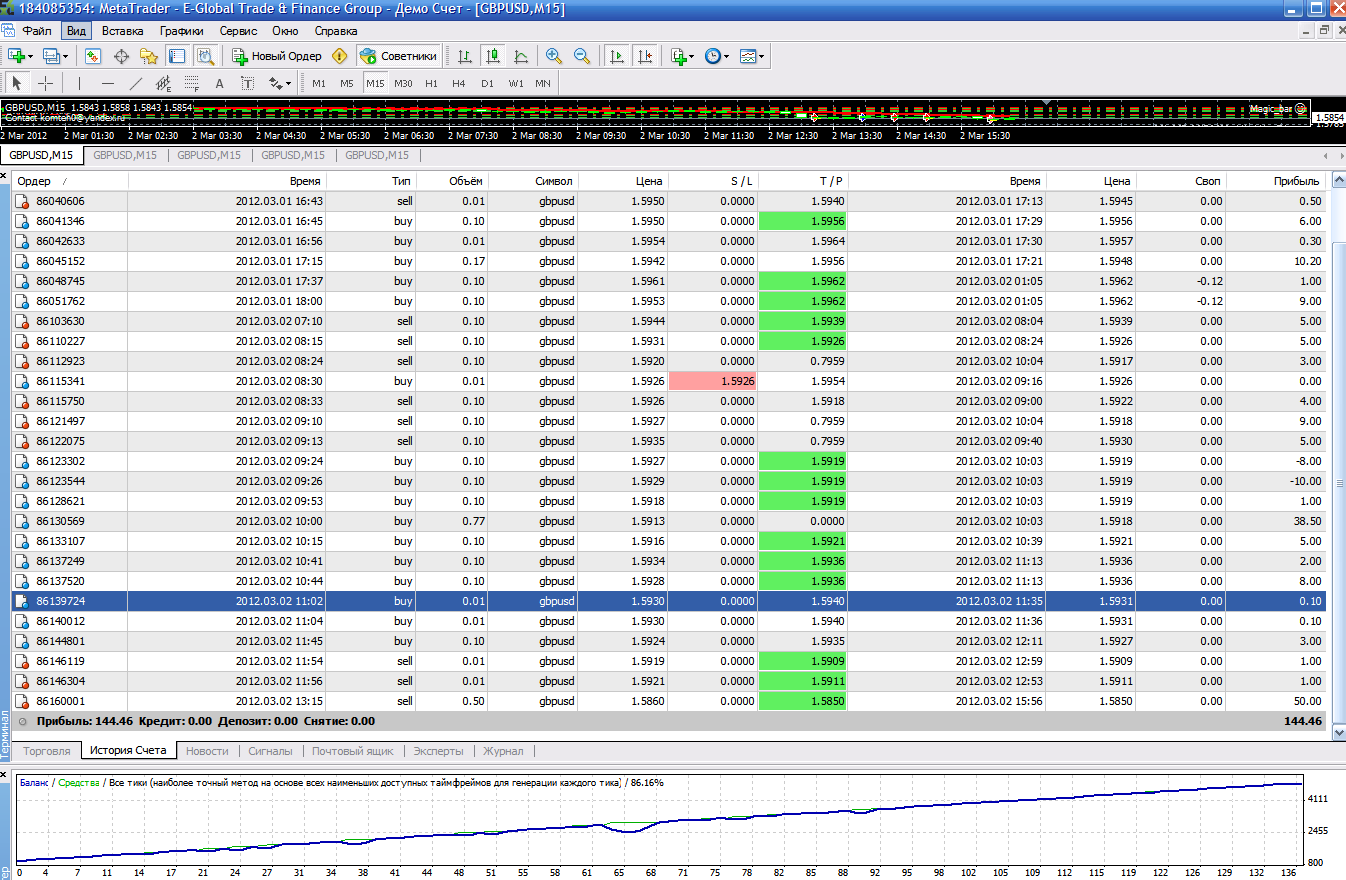This screenshot has width=1346, height=880.
Task: Open the Profiles toolbar icon
Action: [50, 56]
